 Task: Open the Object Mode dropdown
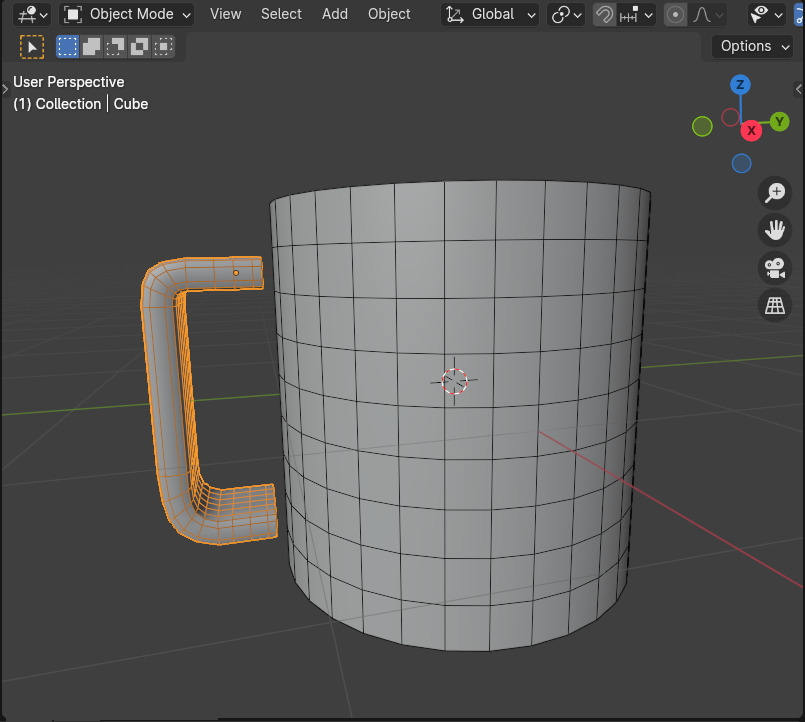pyautogui.click(x=127, y=14)
